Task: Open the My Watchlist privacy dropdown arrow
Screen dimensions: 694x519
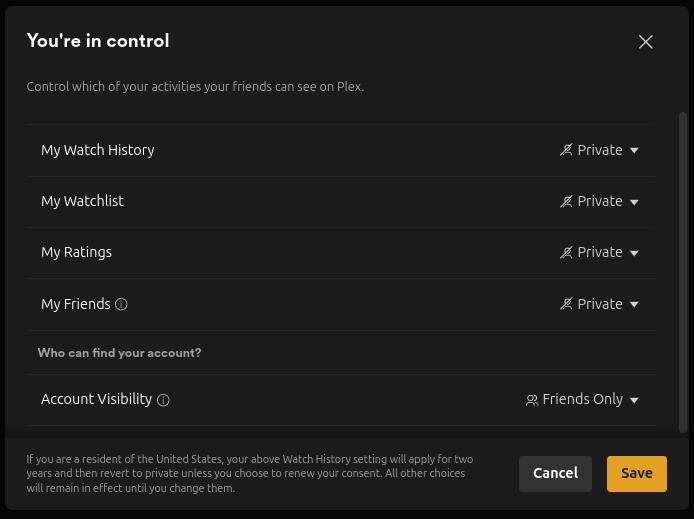Action: click(x=634, y=202)
